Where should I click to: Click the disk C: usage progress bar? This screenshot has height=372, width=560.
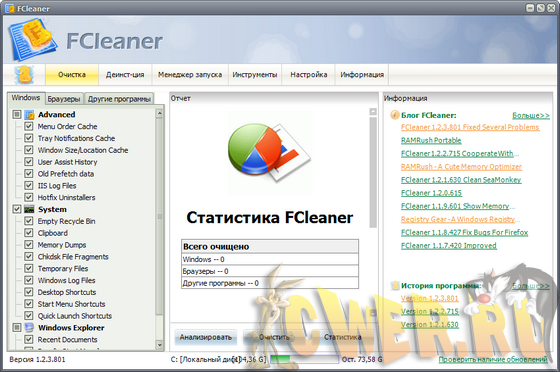[304, 359]
